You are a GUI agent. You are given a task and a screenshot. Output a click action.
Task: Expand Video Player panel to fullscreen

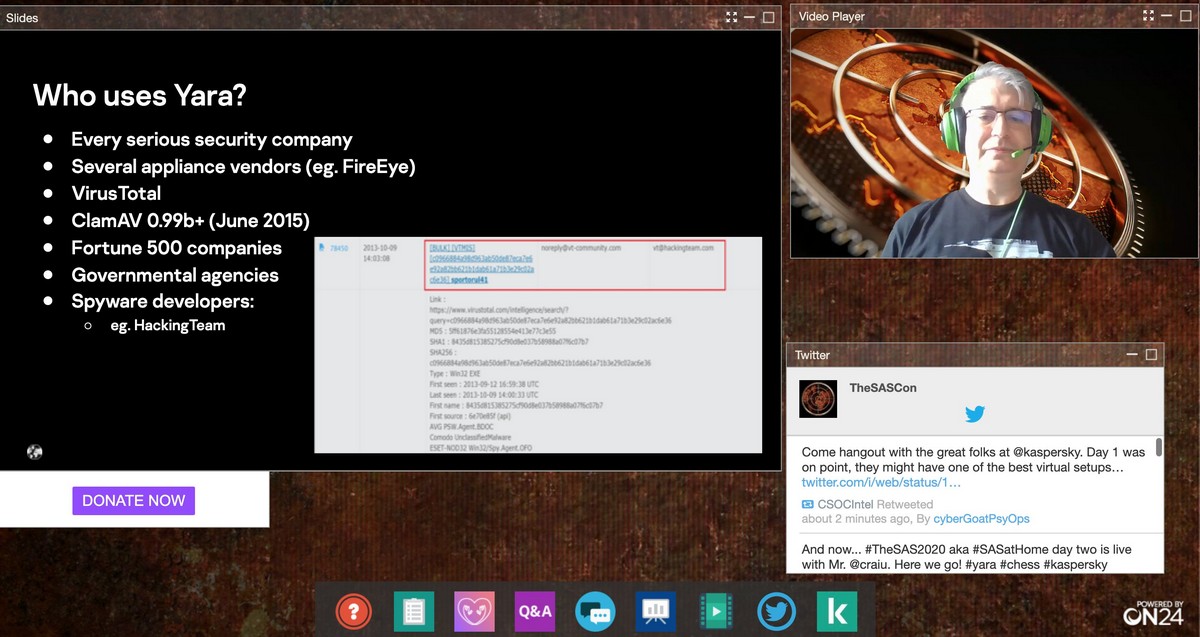coord(1149,16)
